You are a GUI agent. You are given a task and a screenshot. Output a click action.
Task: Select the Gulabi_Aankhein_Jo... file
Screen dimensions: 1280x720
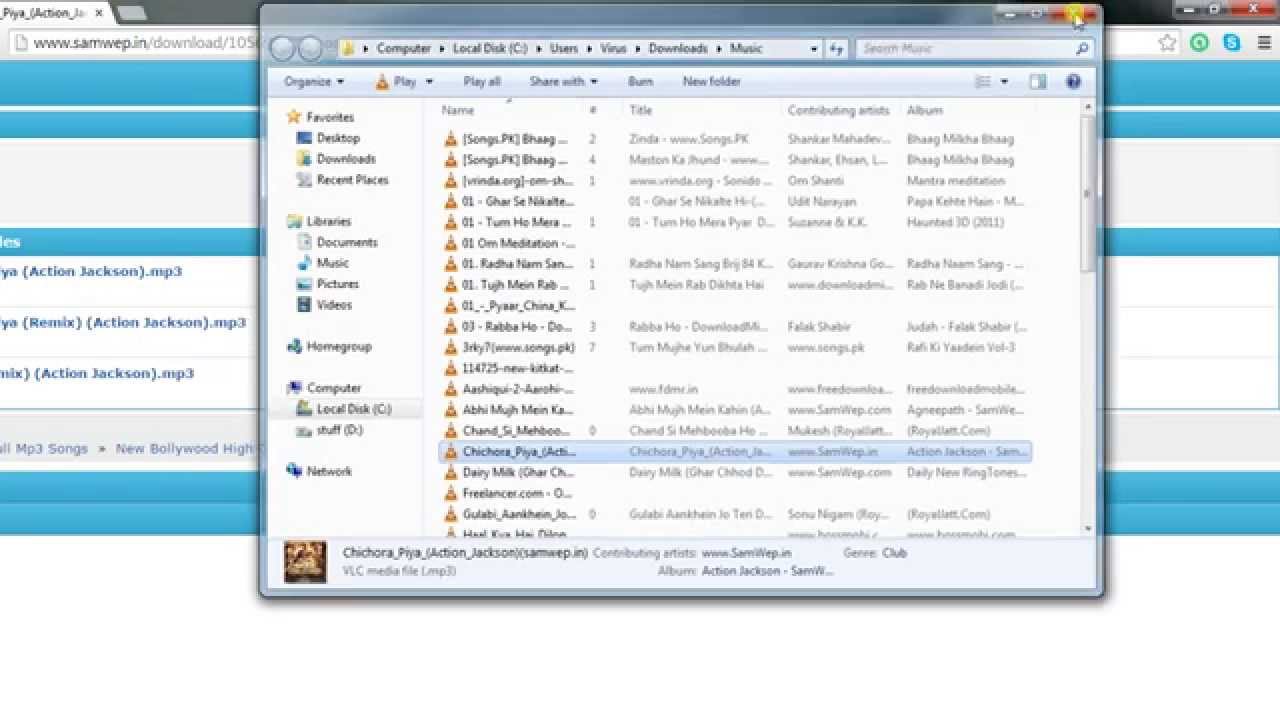coord(518,514)
